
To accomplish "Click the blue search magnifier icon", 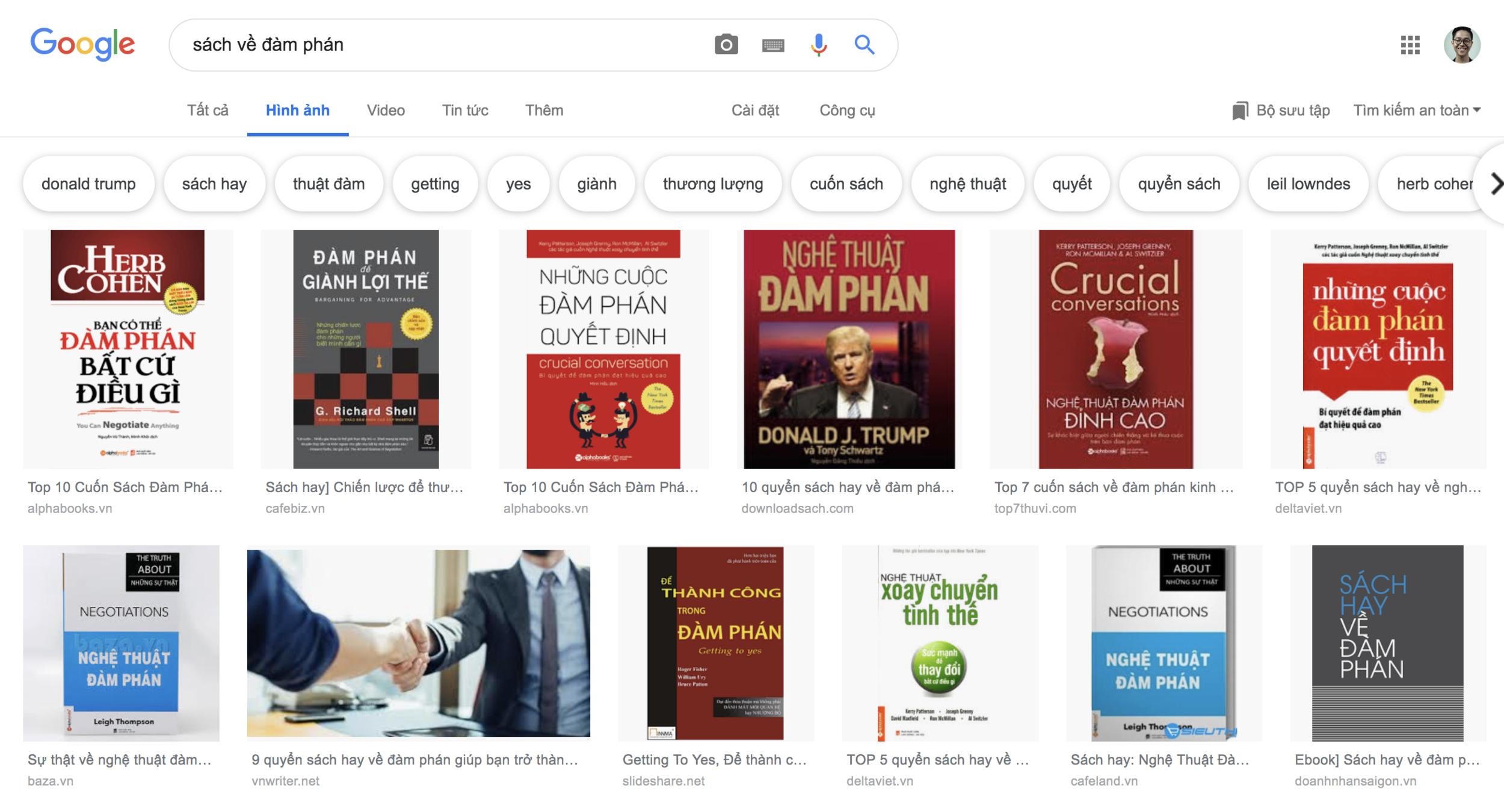I will 864,45.
